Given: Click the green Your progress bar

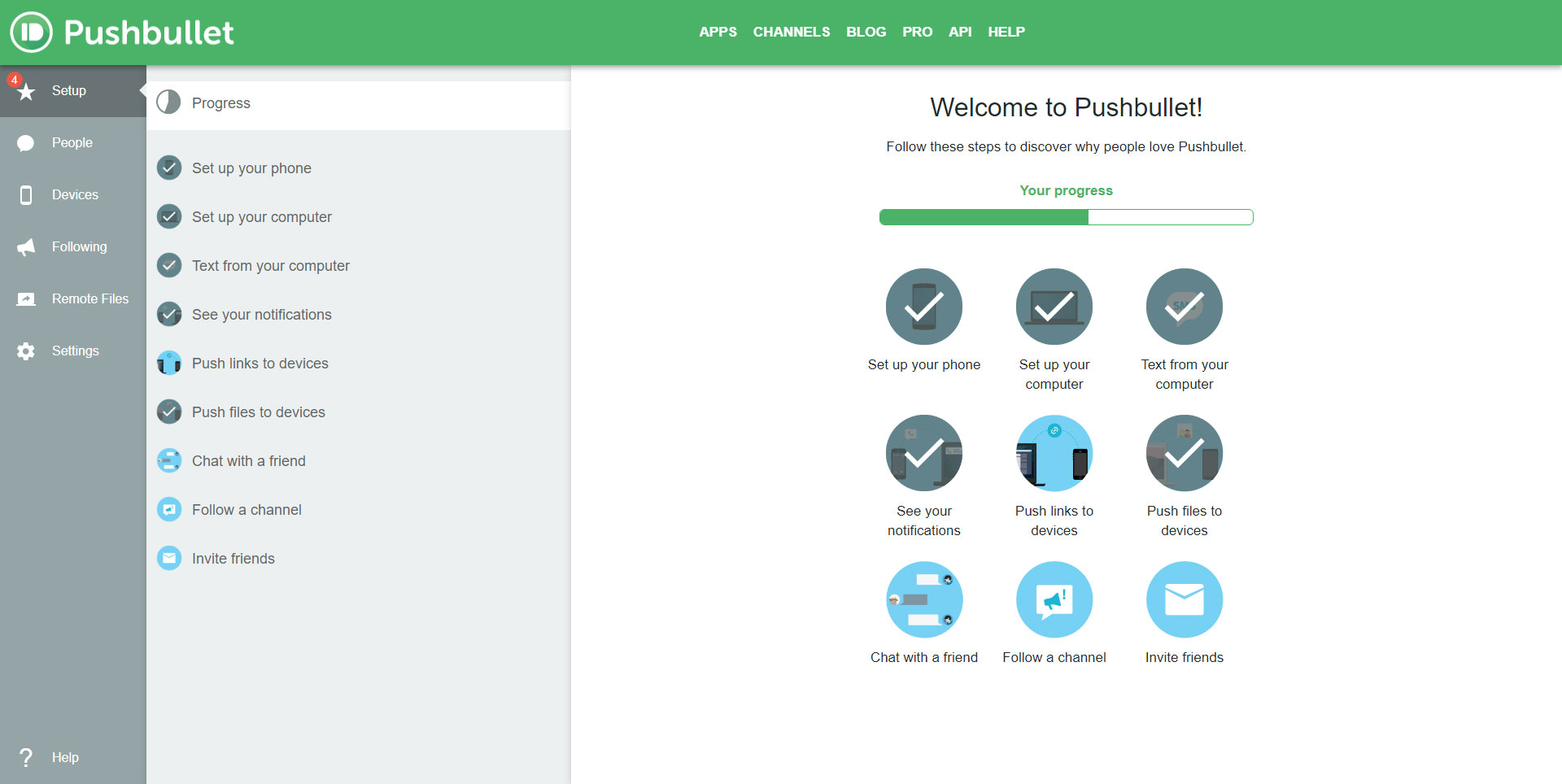Looking at the screenshot, I should 1067,217.
